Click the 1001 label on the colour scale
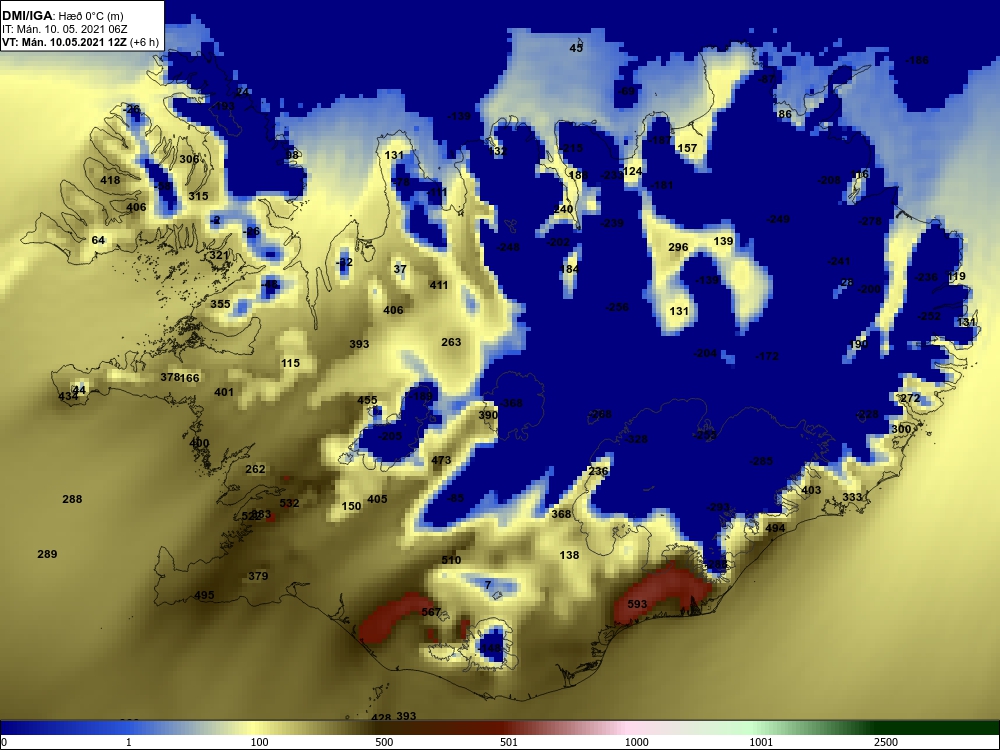The width and height of the screenshot is (1000, 750). click(761, 742)
